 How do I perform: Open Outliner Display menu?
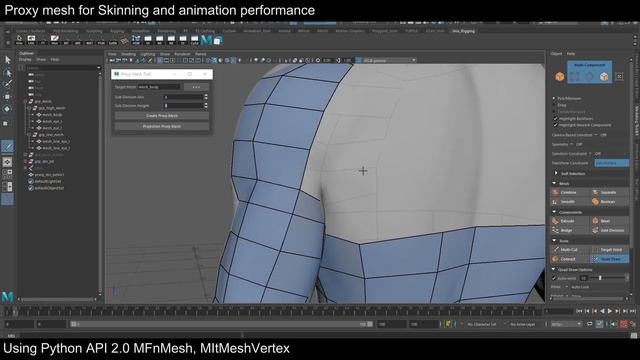pos(25,60)
